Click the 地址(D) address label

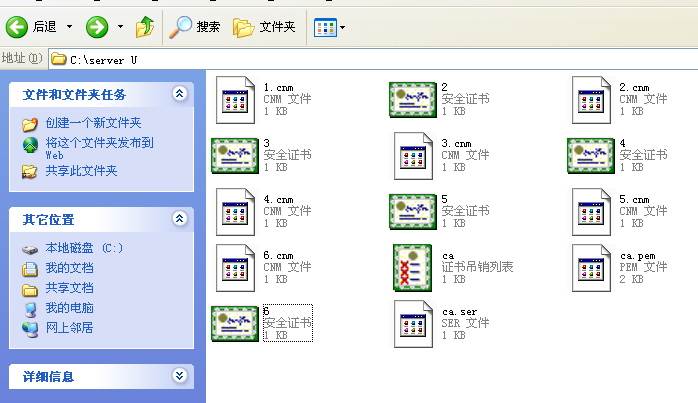tap(22, 58)
